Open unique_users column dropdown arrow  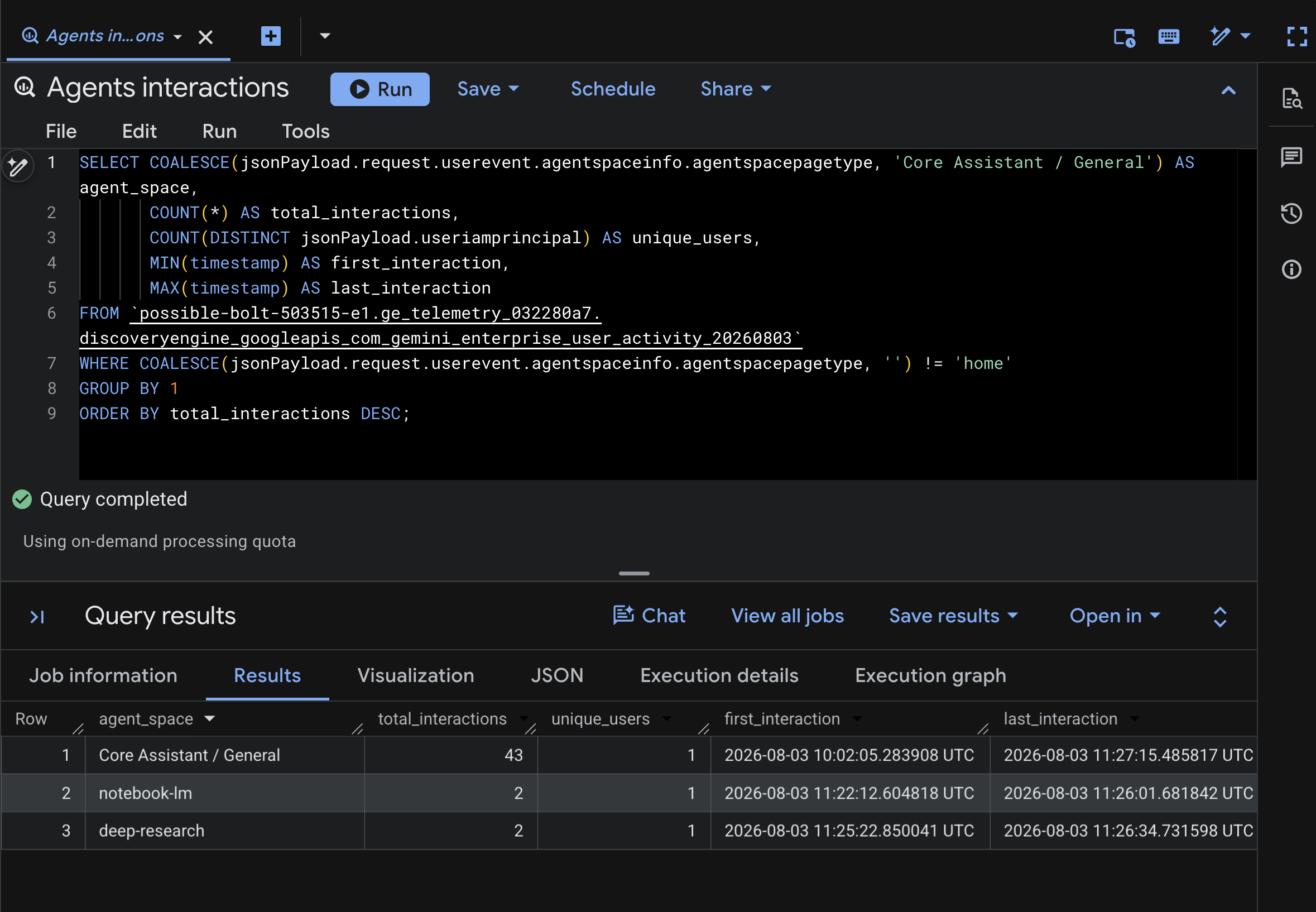[x=666, y=718]
